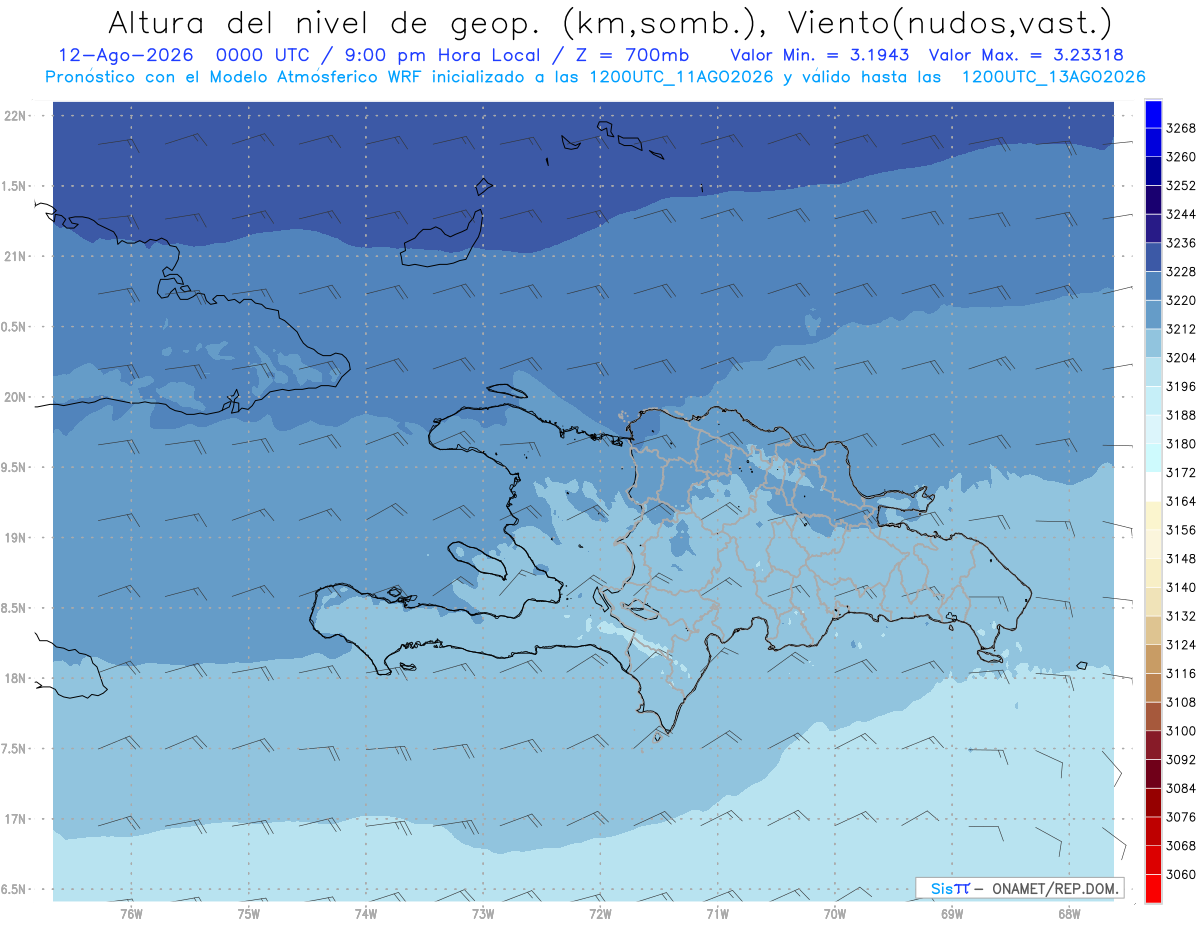Click the legend value '3196'
The height and width of the screenshot is (927, 1200).
tap(1181, 386)
